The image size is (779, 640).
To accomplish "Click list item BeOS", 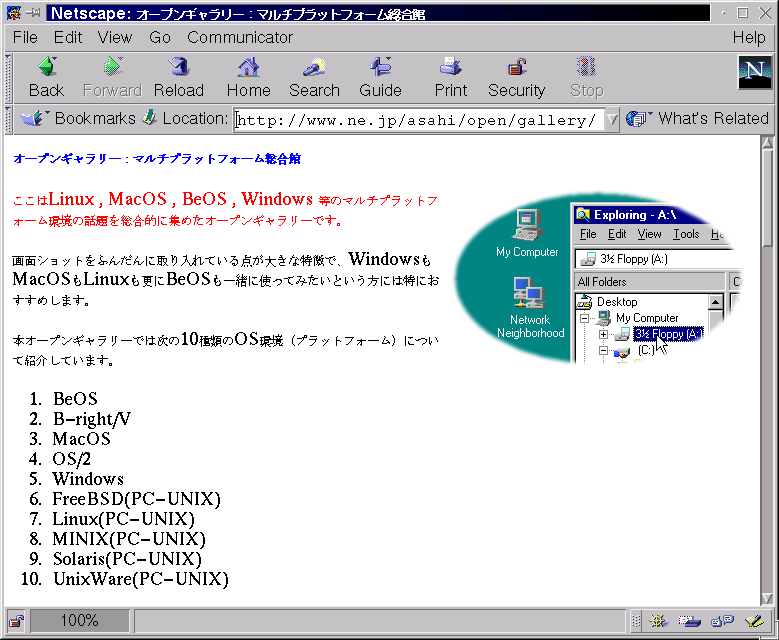I will (x=76, y=399).
